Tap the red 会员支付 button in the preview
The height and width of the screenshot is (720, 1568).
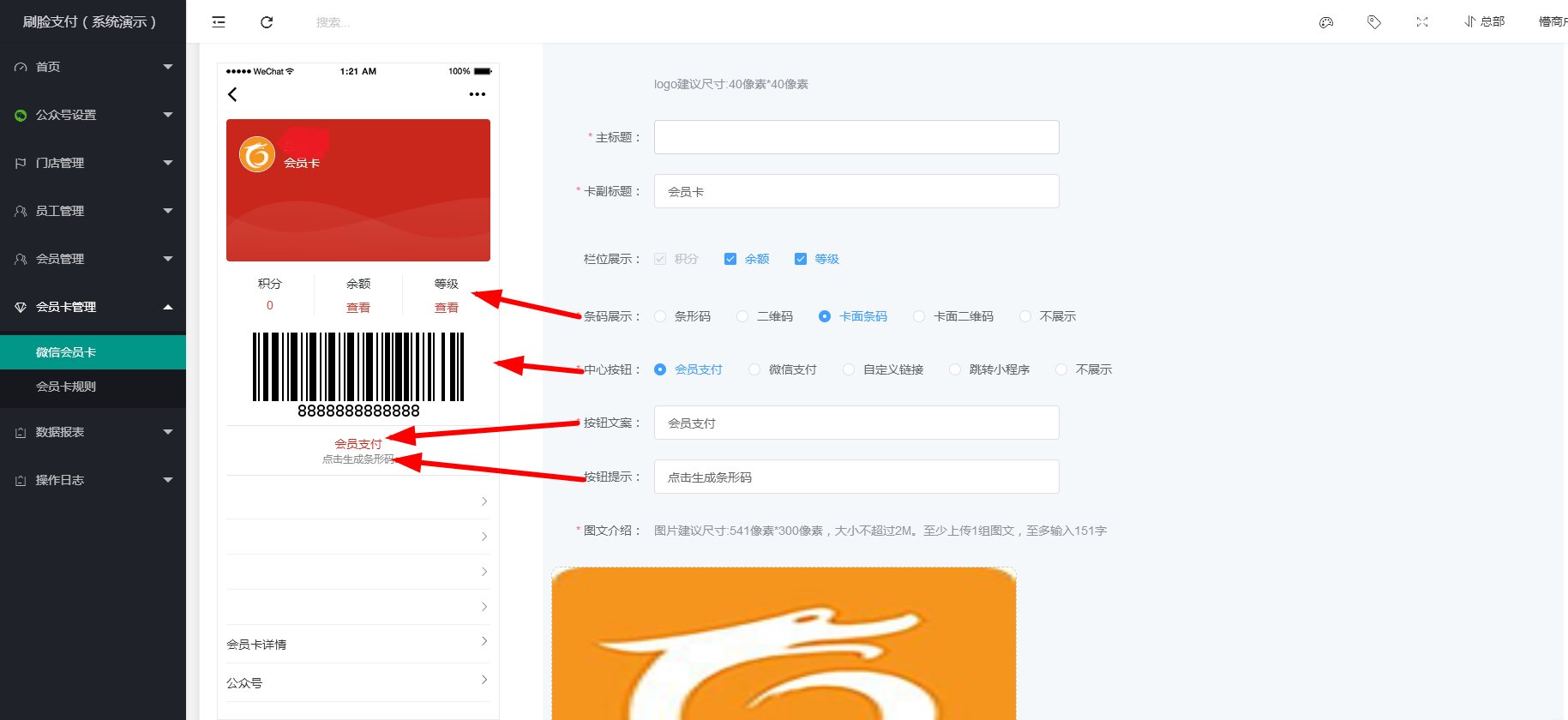coord(358,444)
